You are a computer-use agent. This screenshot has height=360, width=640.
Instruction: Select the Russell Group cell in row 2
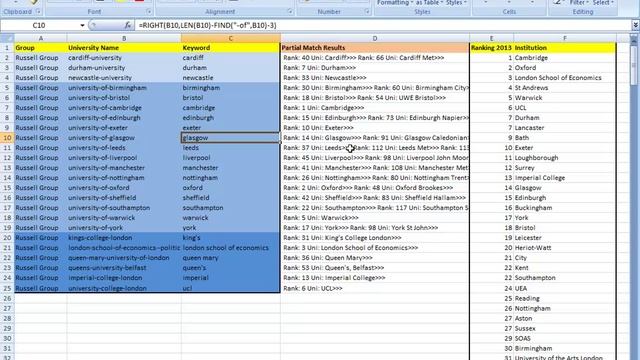(x=40, y=58)
